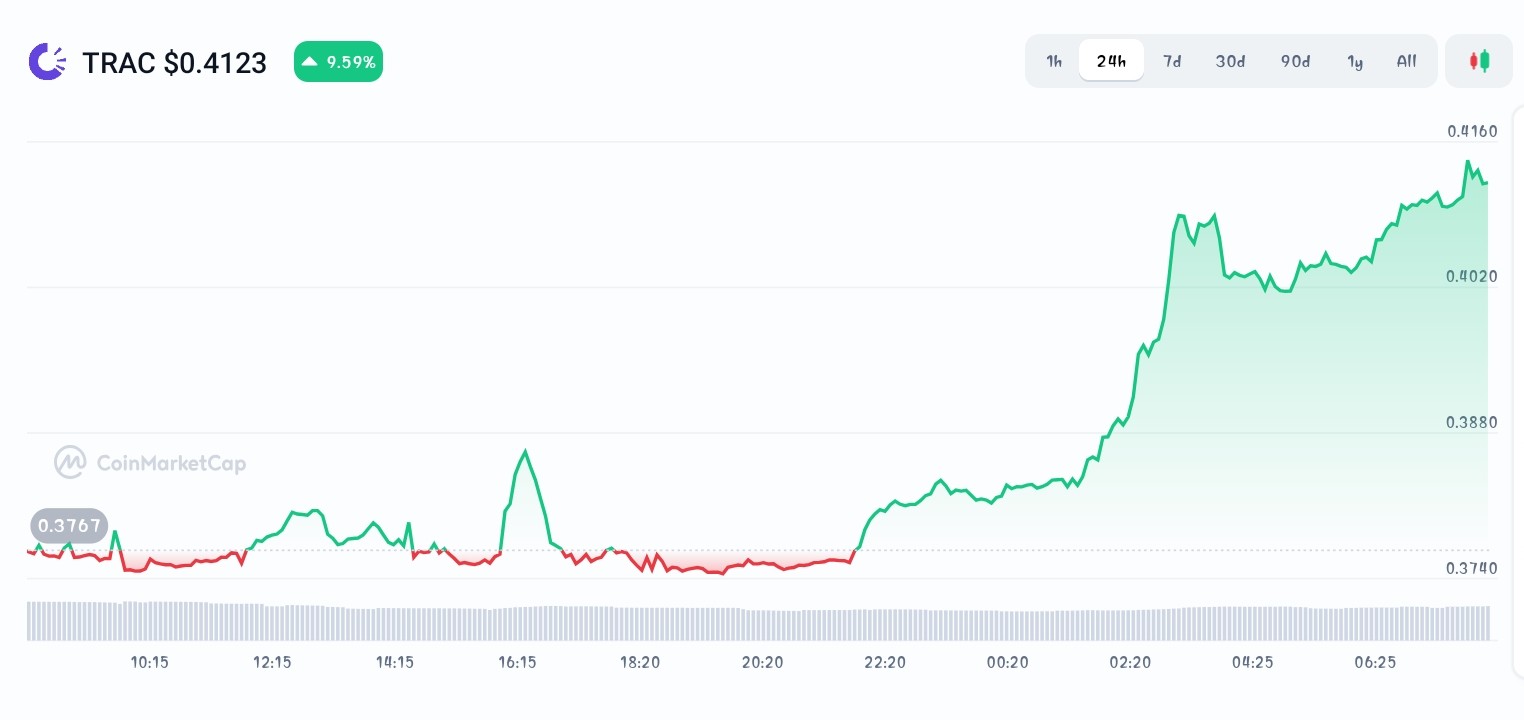Screen dimensions: 1524x720
Task: Expand details via the 0.3767 price bubble
Action: [x=68, y=525]
